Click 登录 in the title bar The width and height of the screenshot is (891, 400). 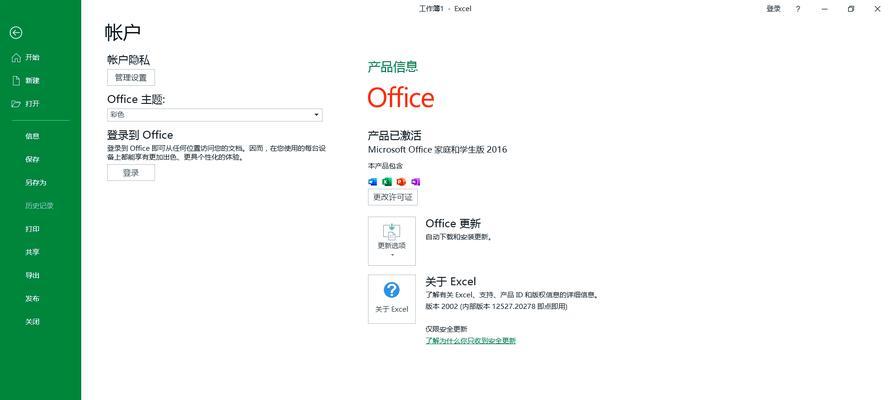click(x=773, y=9)
